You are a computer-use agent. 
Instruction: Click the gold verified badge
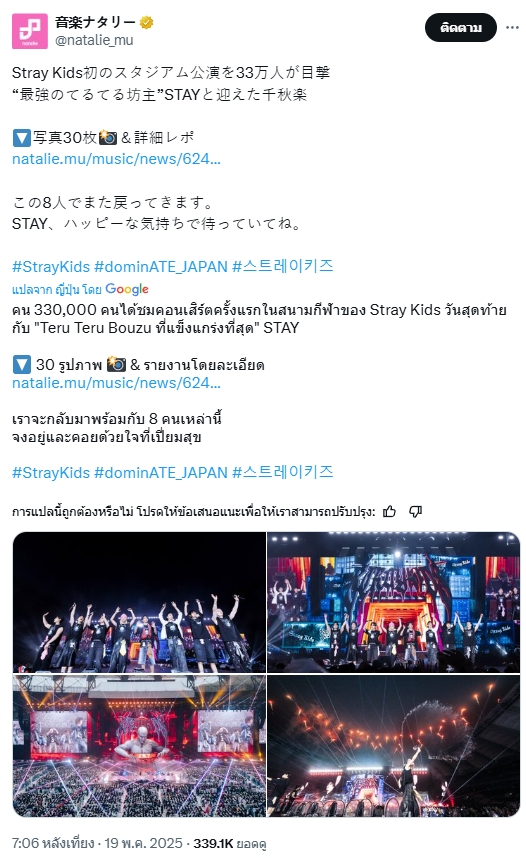tap(147, 22)
